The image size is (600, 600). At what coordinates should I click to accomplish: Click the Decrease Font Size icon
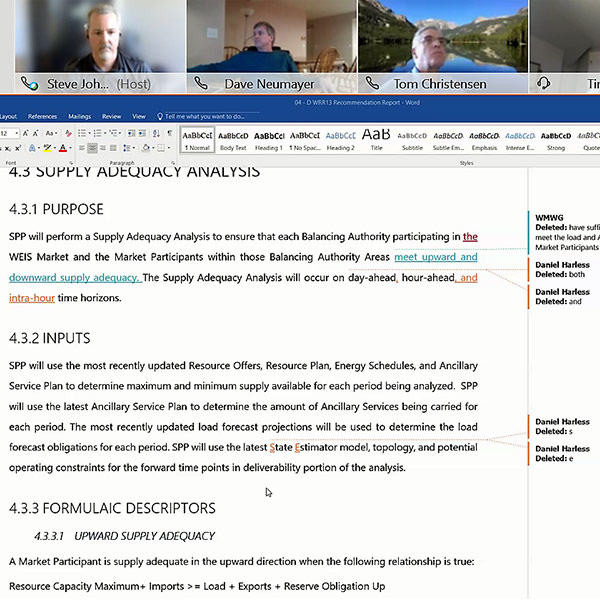[37, 133]
